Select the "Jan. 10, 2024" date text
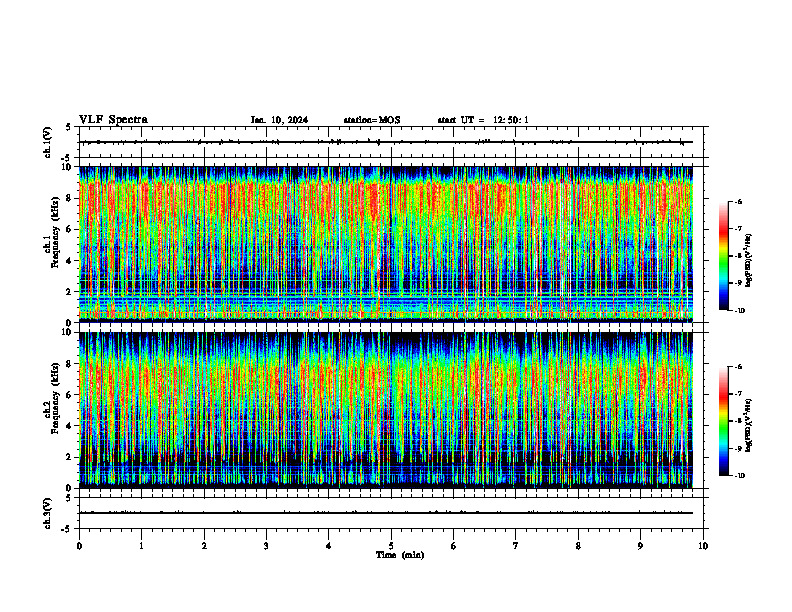This screenshot has width=792, height=612. (279, 120)
